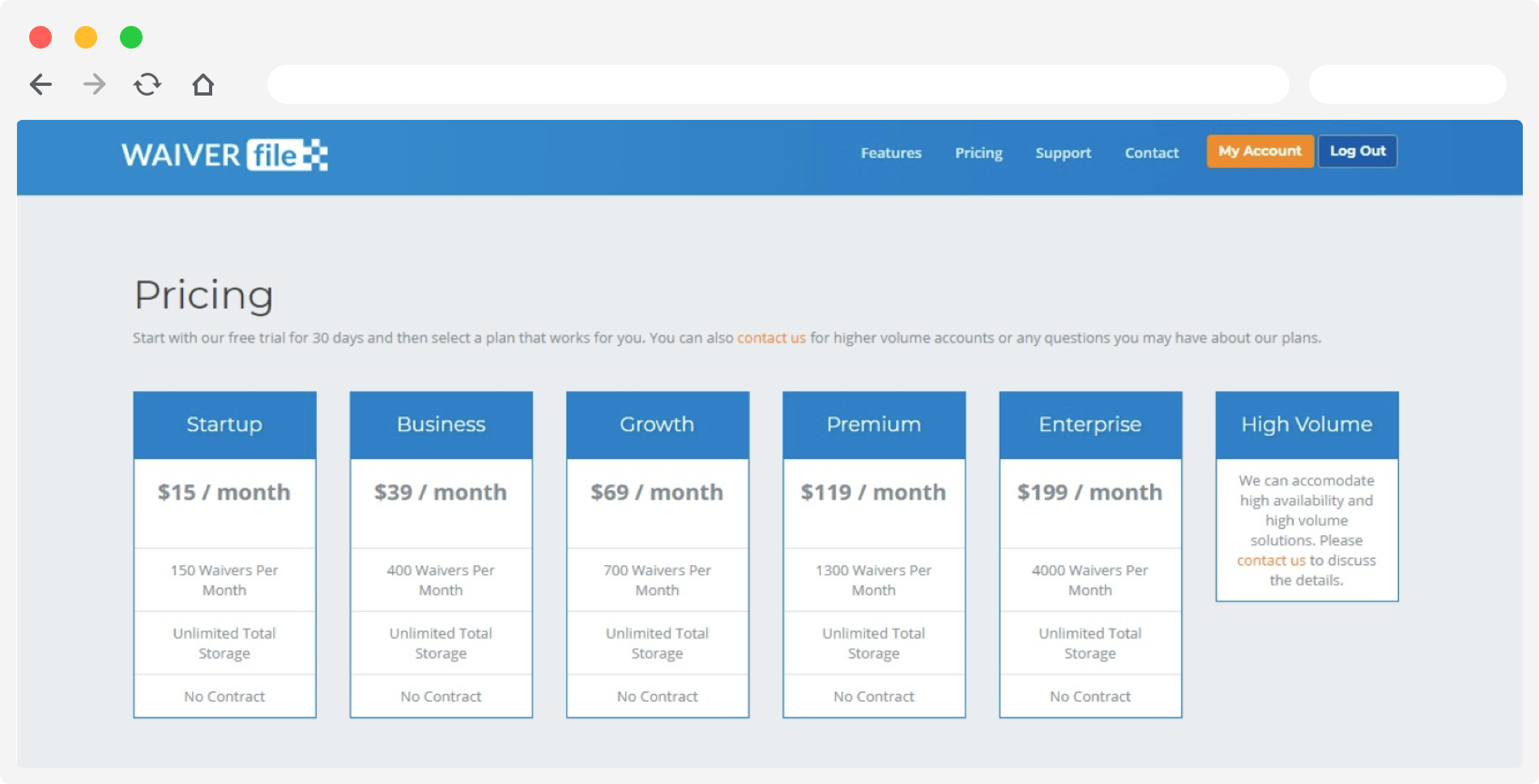
Task: Open My Account
Action: coord(1260,151)
